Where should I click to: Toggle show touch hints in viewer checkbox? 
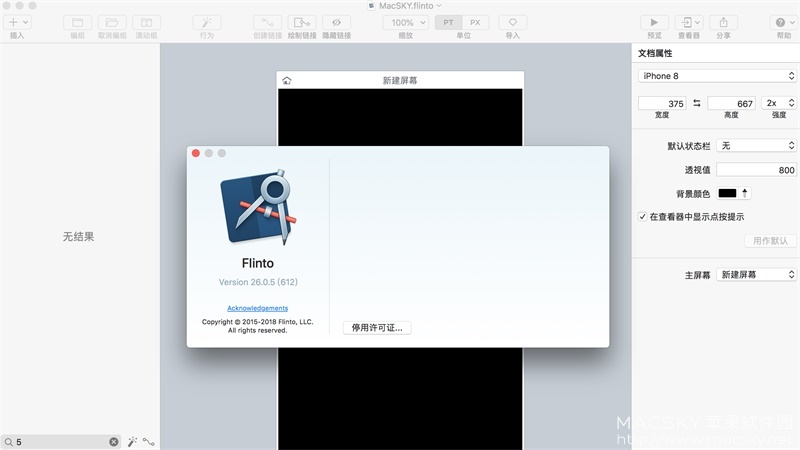(x=642, y=217)
